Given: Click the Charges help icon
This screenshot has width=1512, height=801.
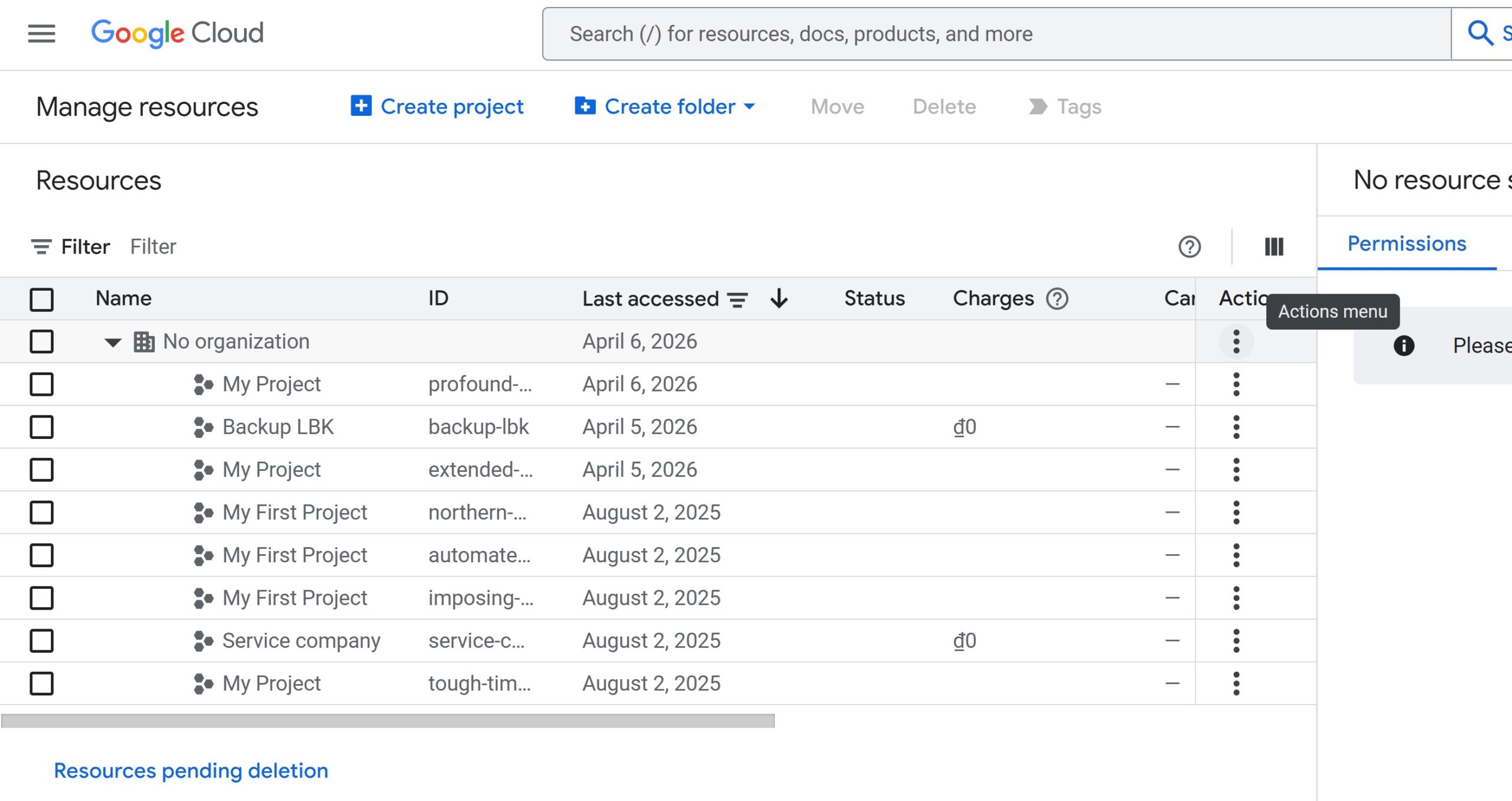Looking at the screenshot, I should coord(1057,299).
